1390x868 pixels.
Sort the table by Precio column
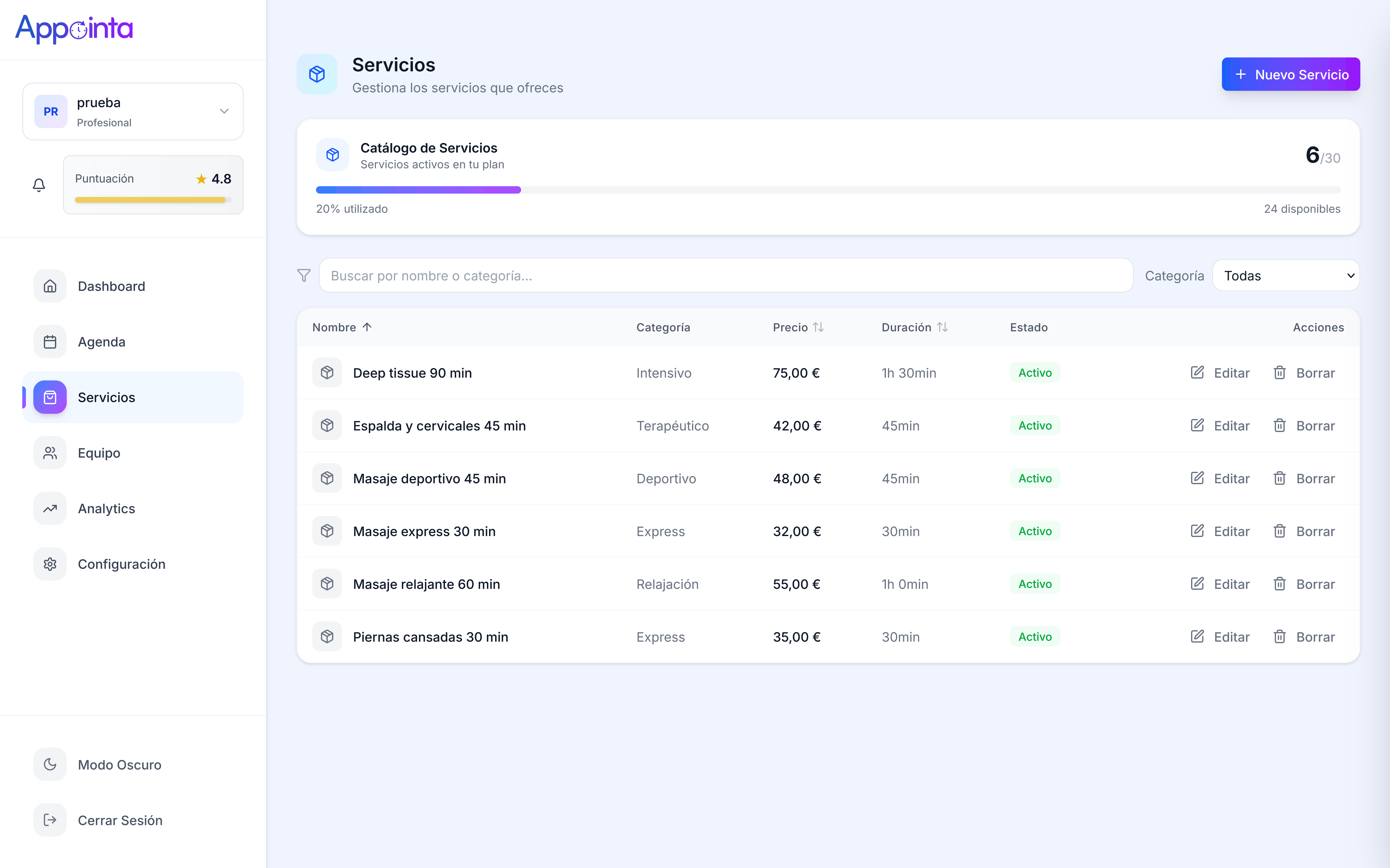click(798, 327)
